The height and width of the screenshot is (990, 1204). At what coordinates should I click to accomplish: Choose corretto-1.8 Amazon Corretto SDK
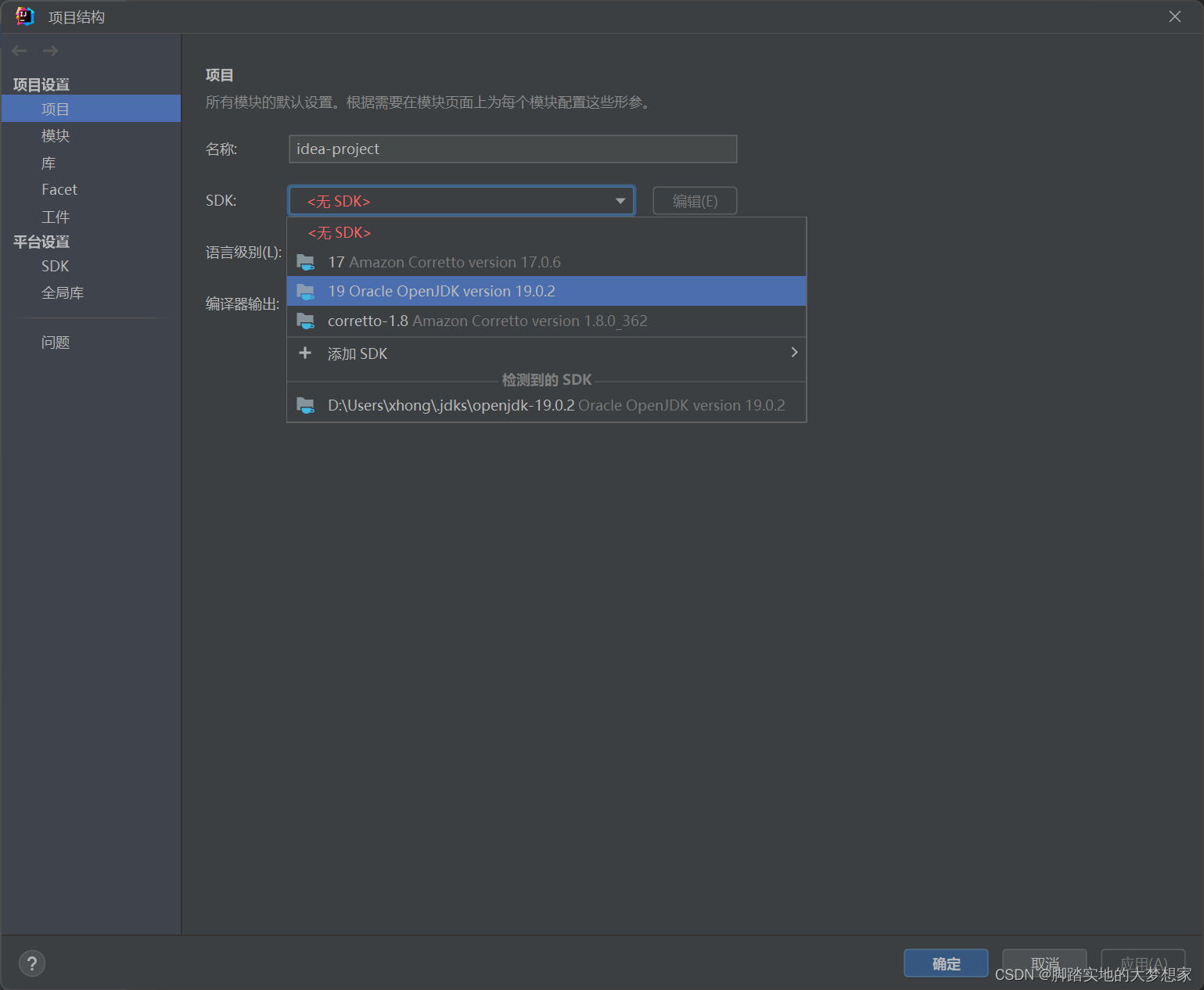(x=547, y=321)
